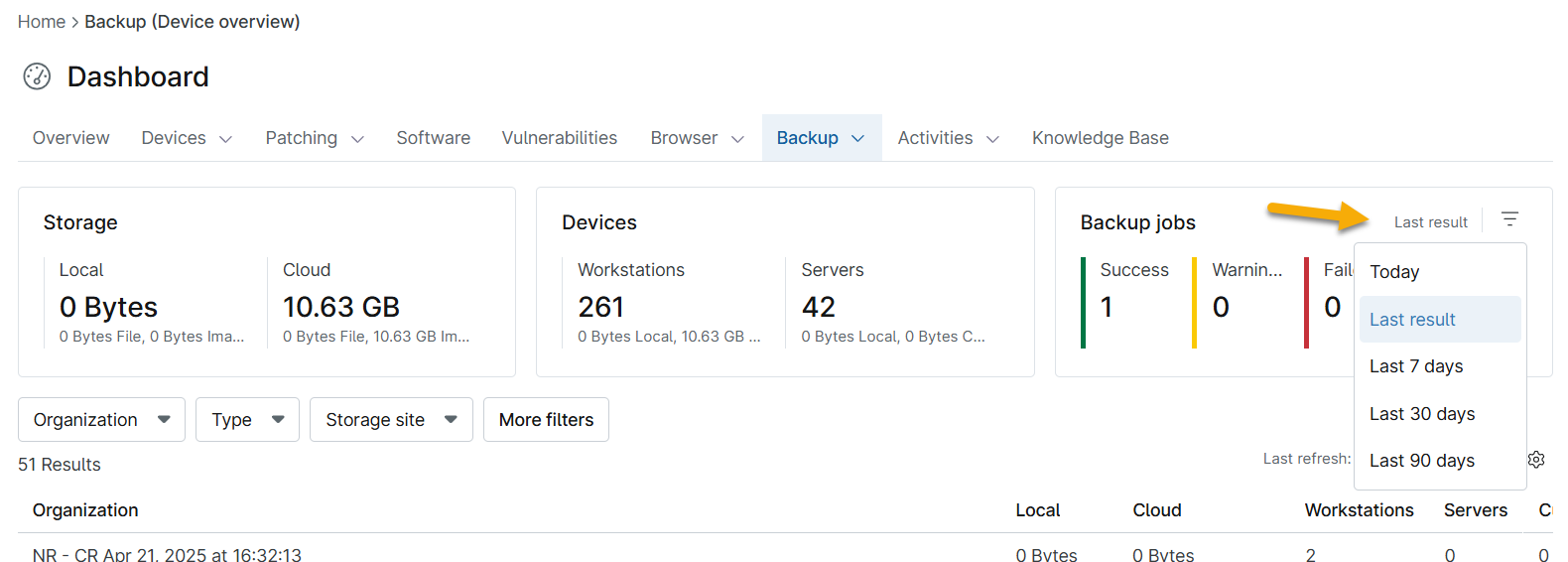Click the Home breadcrumb link
The image size is (1568, 562).
41,22
